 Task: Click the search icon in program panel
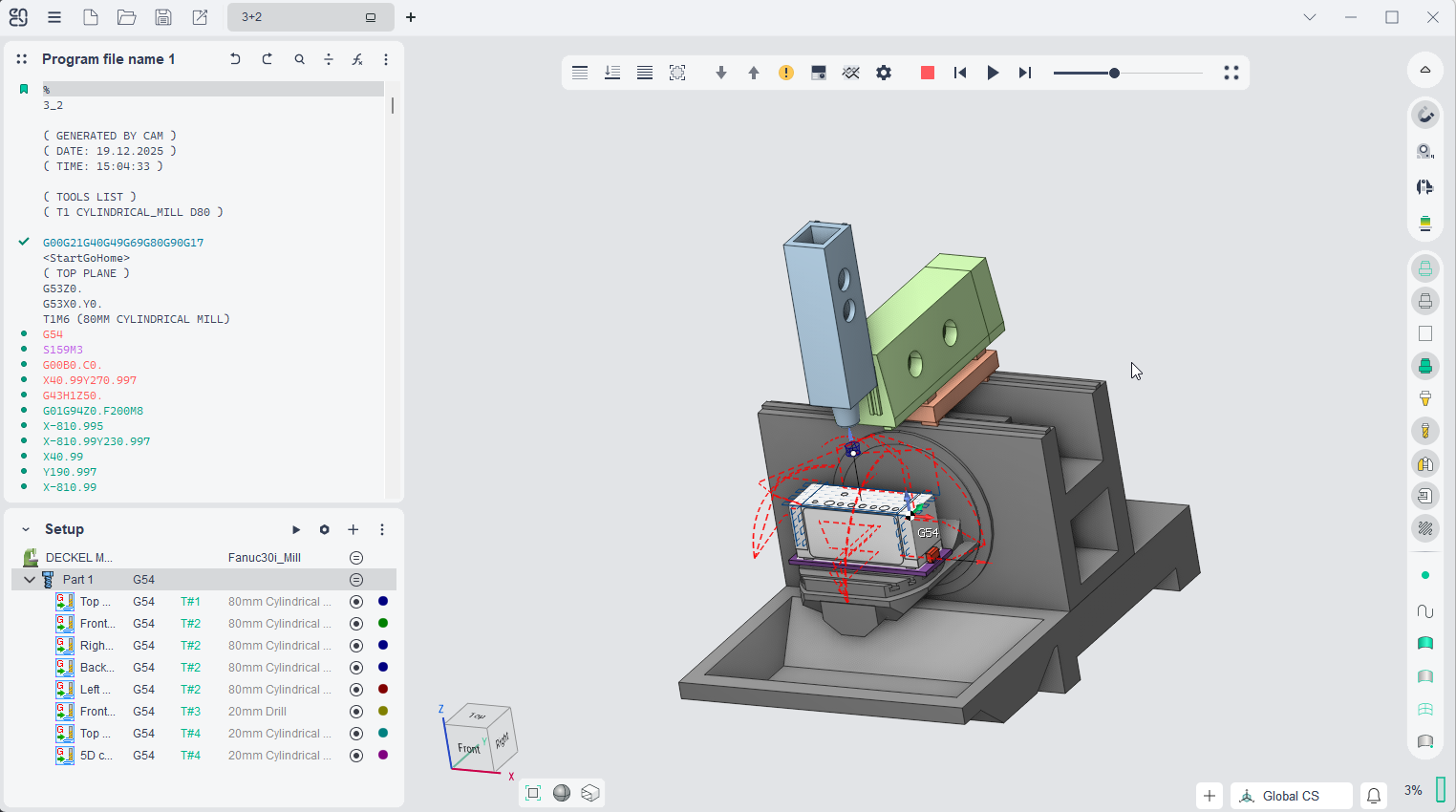pos(300,59)
